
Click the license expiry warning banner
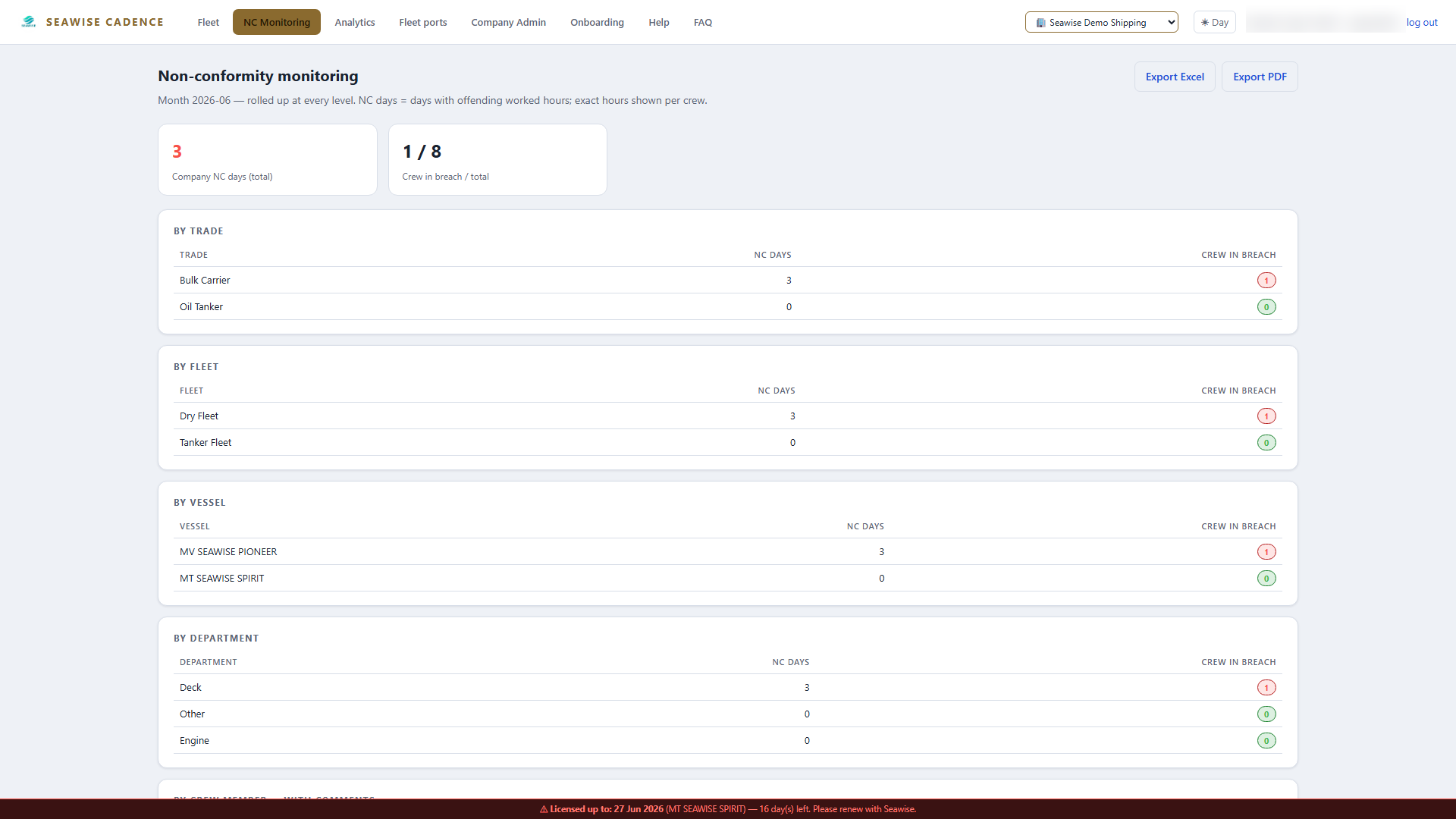click(727, 808)
